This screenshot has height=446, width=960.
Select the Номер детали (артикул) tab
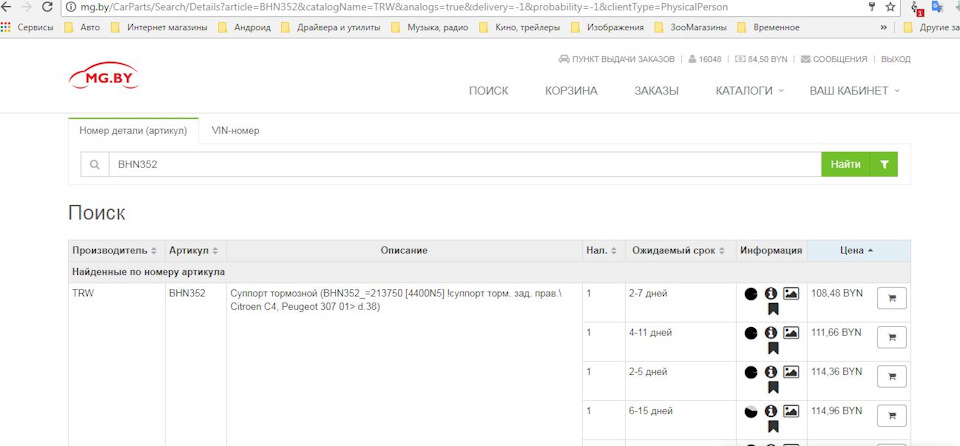133,130
